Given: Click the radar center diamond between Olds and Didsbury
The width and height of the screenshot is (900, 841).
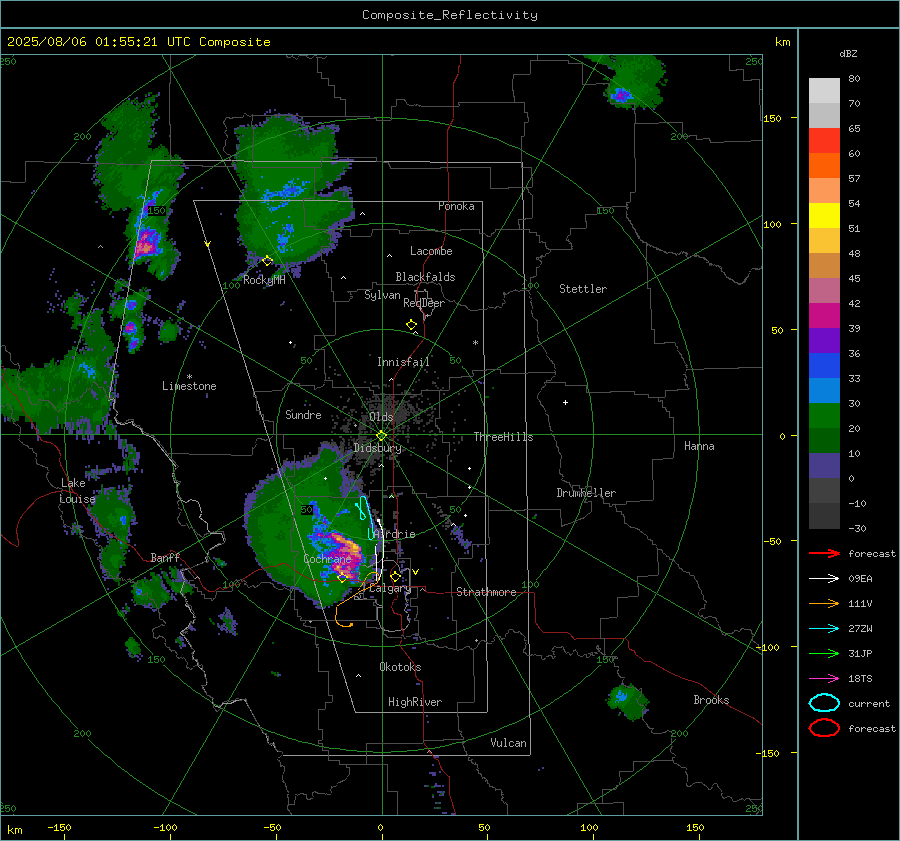Looking at the screenshot, I should (x=381, y=436).
